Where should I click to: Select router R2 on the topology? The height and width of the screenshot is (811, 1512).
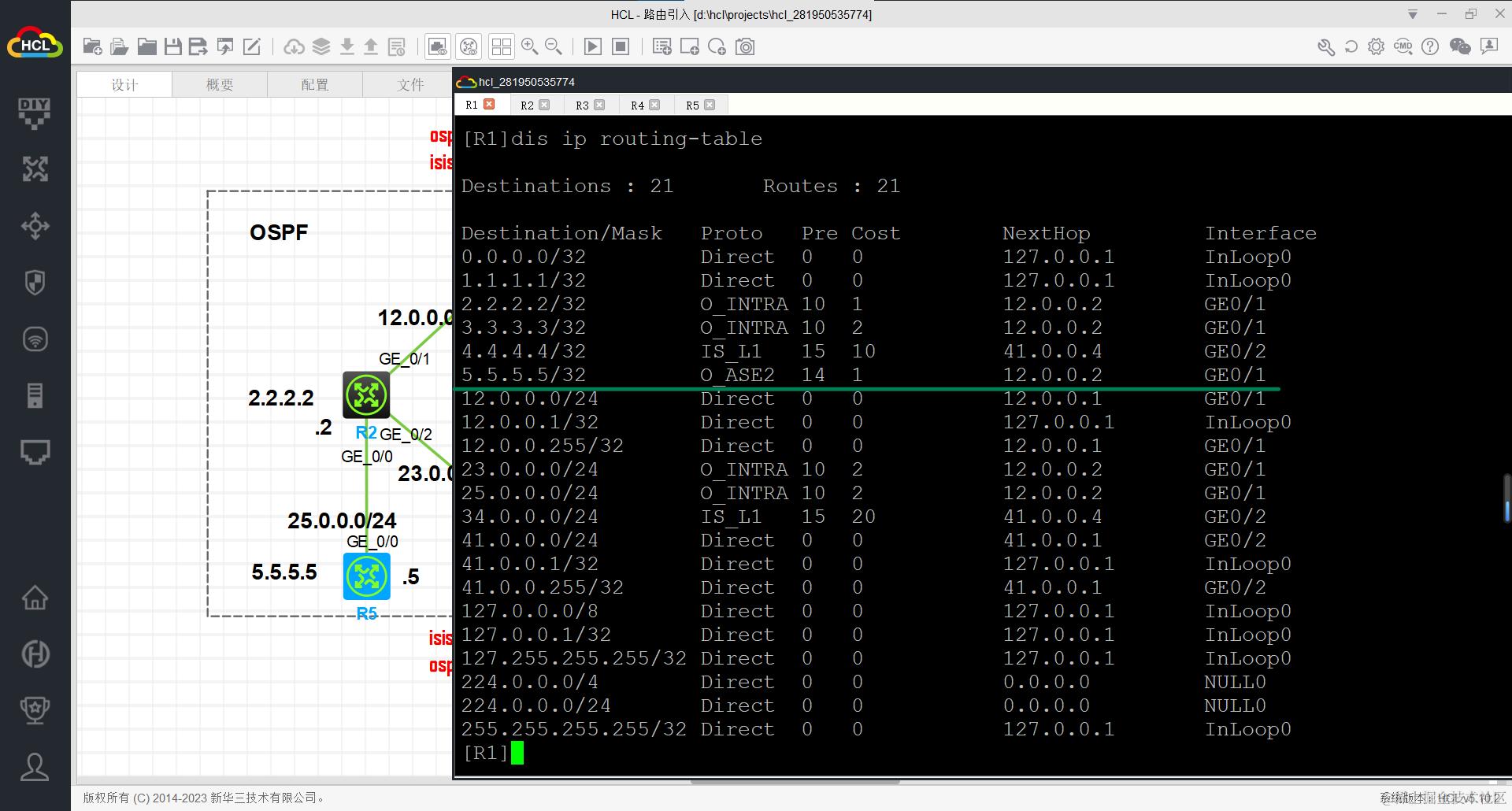pos(366,394)
